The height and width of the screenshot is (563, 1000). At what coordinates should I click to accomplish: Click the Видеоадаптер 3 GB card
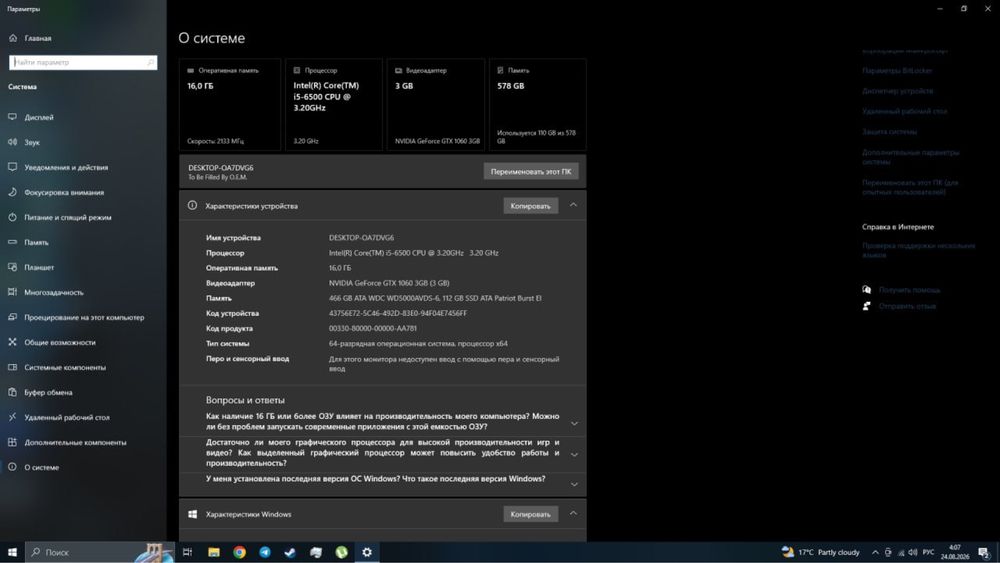tap(436, 105)
